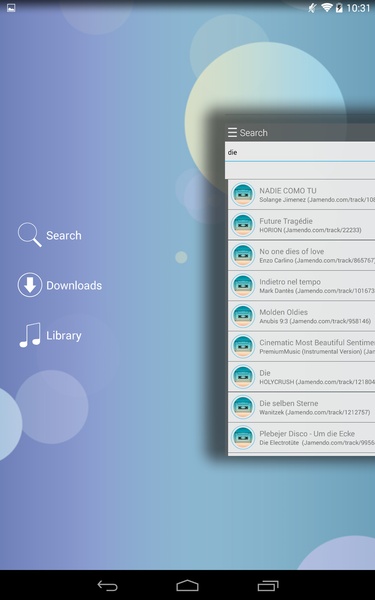The height and width of the screenshot is (600, 375).
Task: Click the Library music note icon
Action: point(30,335)
